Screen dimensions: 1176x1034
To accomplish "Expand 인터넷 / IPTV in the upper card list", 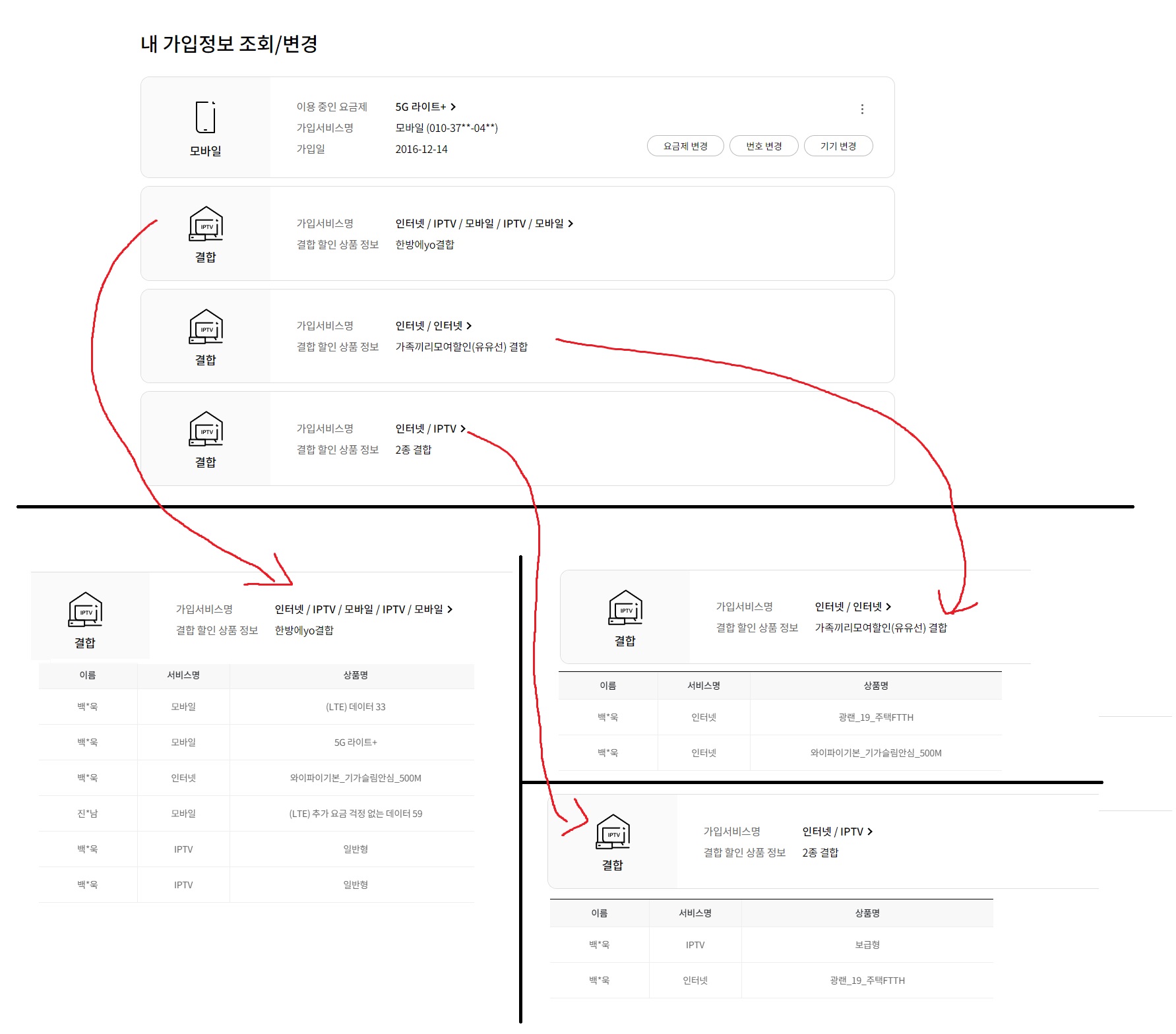I will (430, 429).
